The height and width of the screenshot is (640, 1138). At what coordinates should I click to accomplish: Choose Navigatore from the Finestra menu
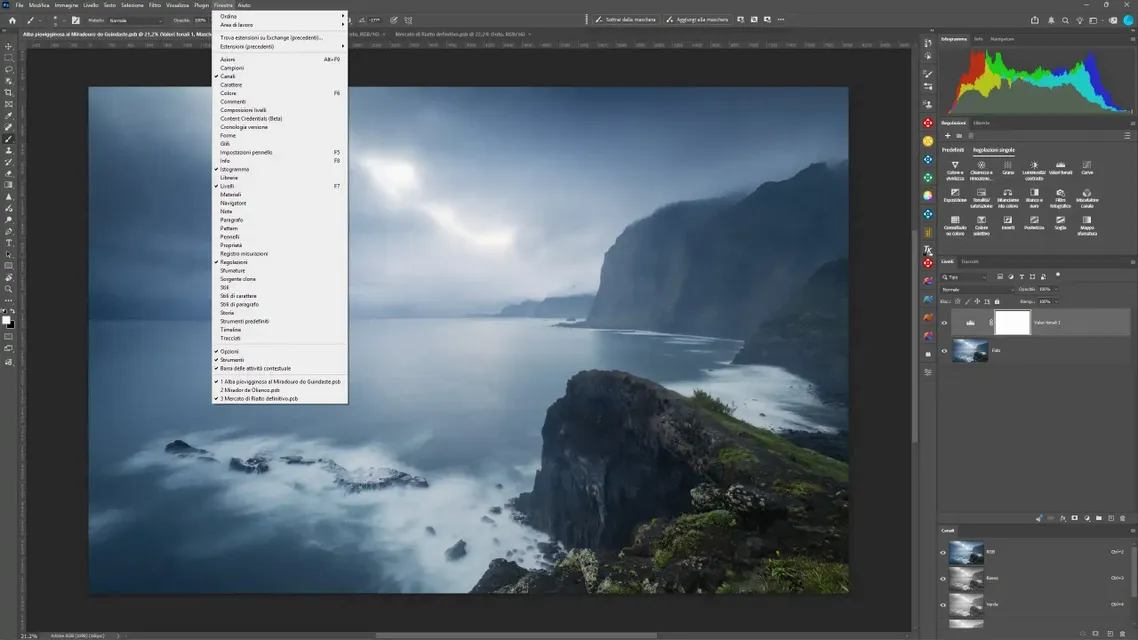point(279,203)
